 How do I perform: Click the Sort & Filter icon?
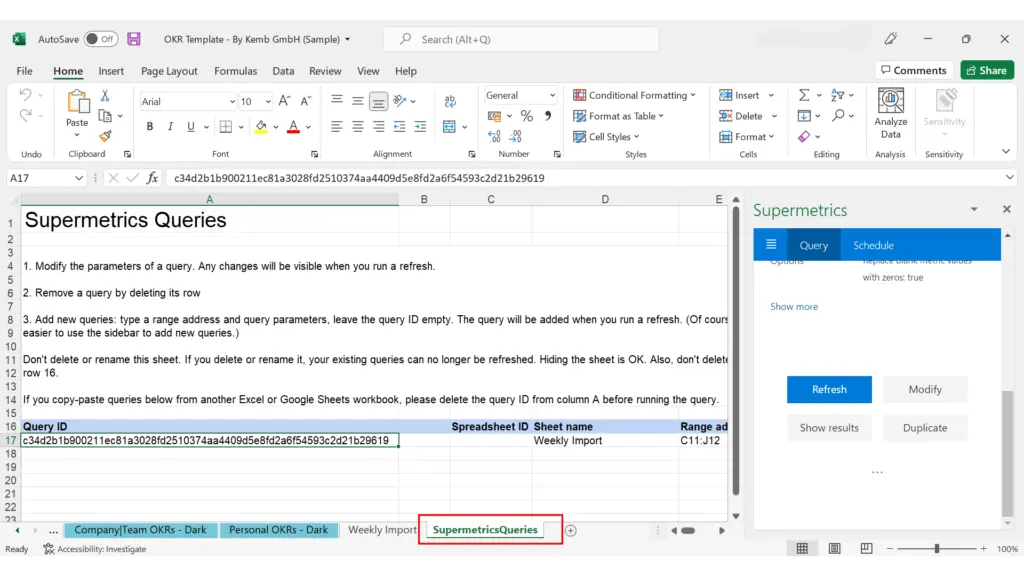pyautogui.click(x=838, y=95)
